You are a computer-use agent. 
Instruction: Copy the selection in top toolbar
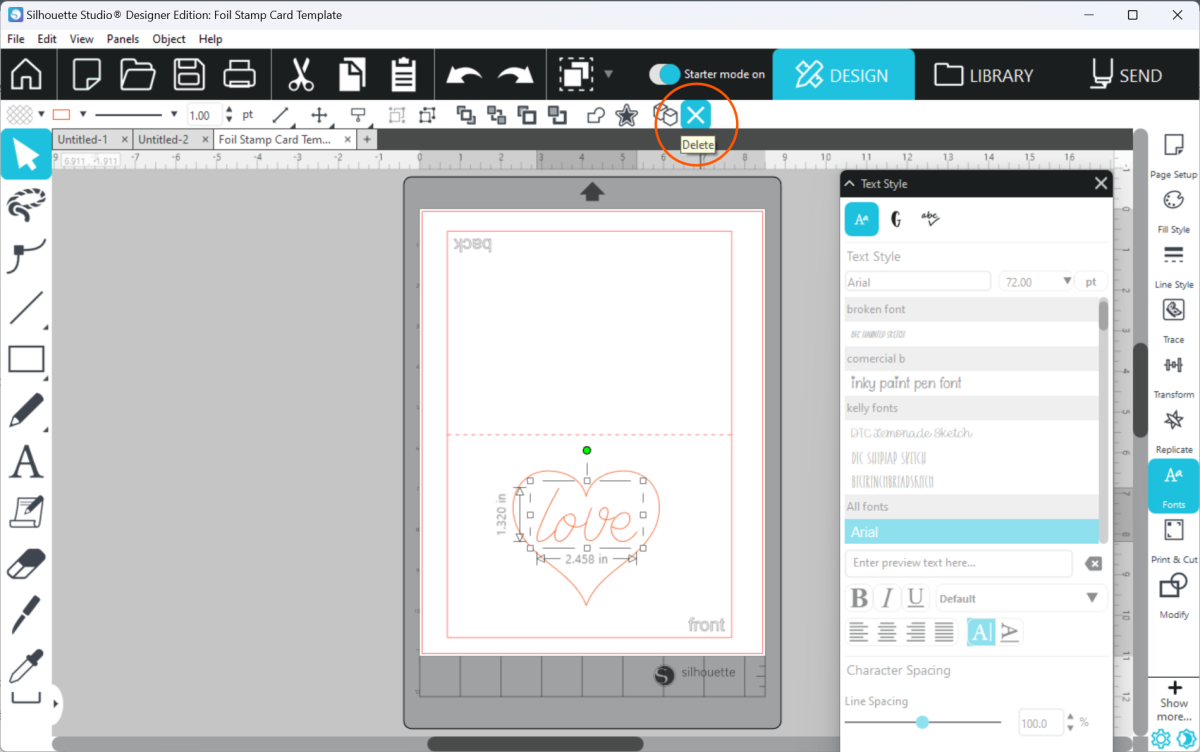point(352,75)
